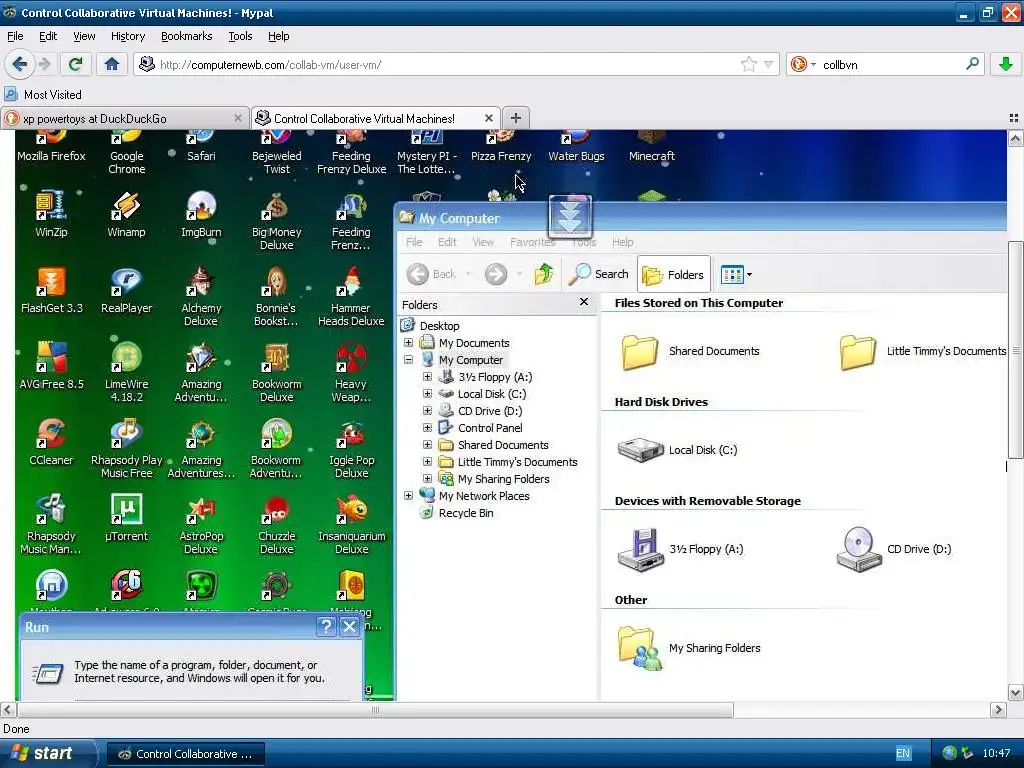Open the browser History menu

(x=128, y=36)
